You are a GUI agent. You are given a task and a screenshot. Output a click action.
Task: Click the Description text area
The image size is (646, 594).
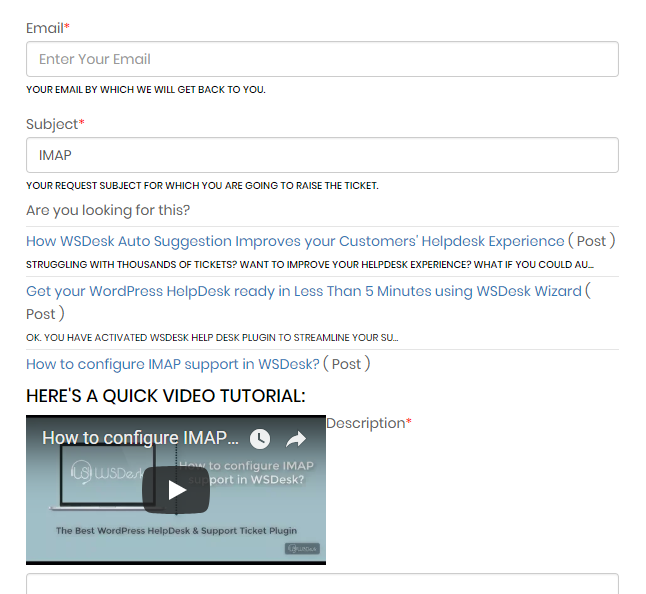pos(322,584)
